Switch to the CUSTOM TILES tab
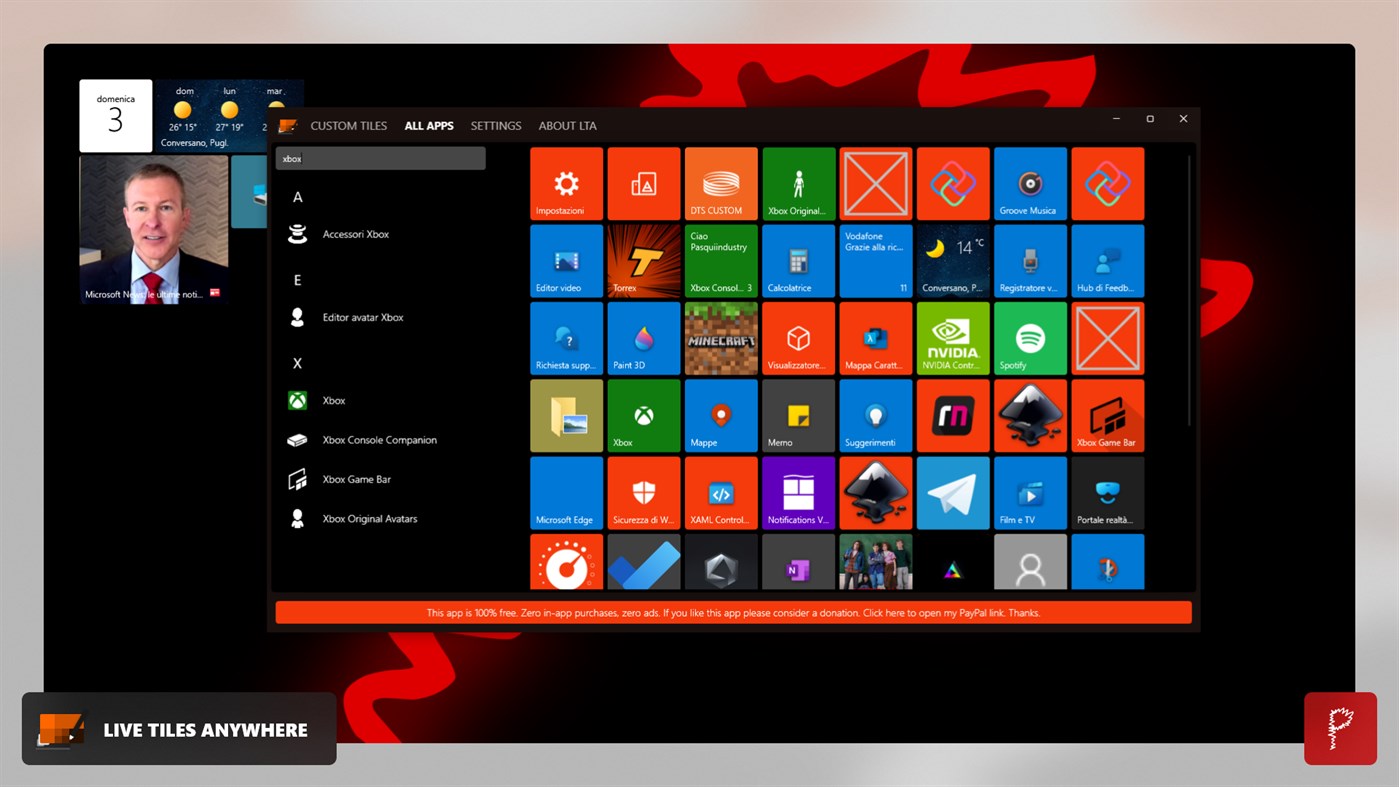This screenshot has height=787, width=1399. pyautogui.click(x=348, y=125)
